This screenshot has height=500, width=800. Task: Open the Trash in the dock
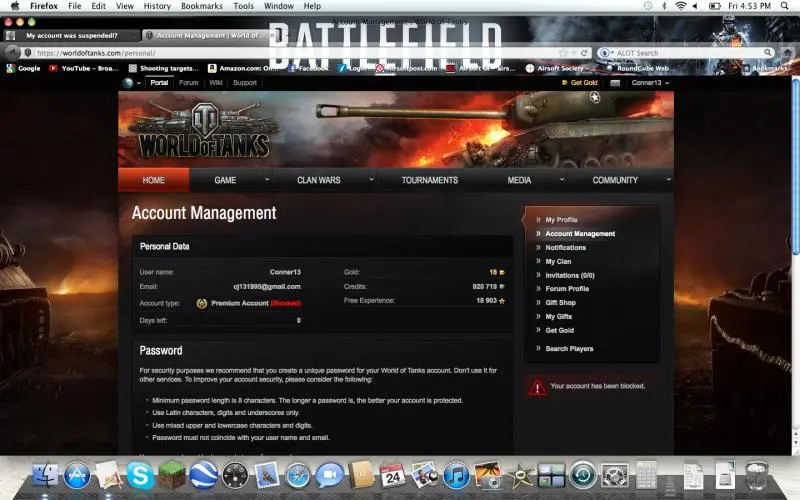(x=756, y=475)
